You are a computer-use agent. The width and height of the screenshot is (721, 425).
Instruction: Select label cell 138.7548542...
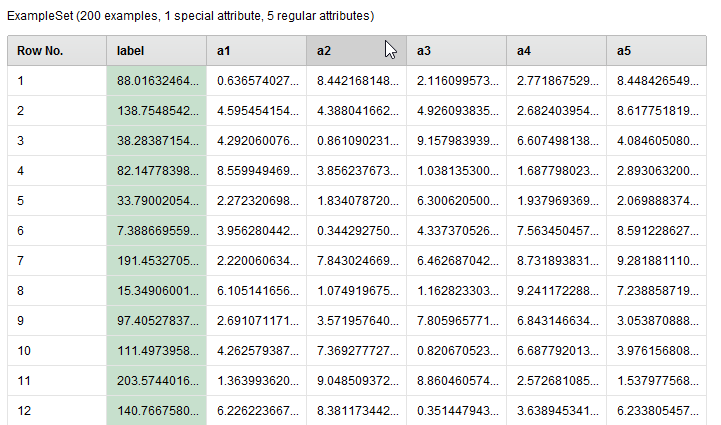pyautogui.click(x=156, y=111)
